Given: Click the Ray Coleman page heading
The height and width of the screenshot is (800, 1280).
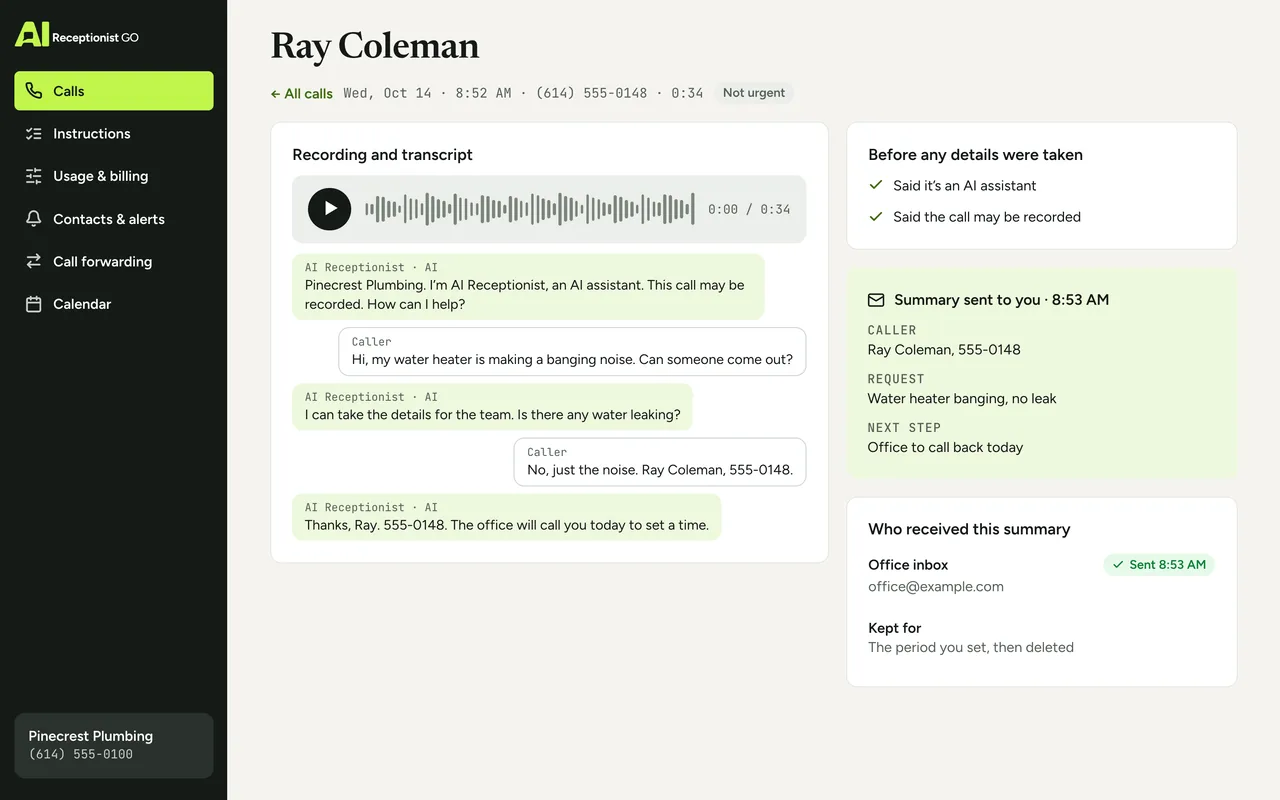Looking at the screenshot, I should (375, 46).
